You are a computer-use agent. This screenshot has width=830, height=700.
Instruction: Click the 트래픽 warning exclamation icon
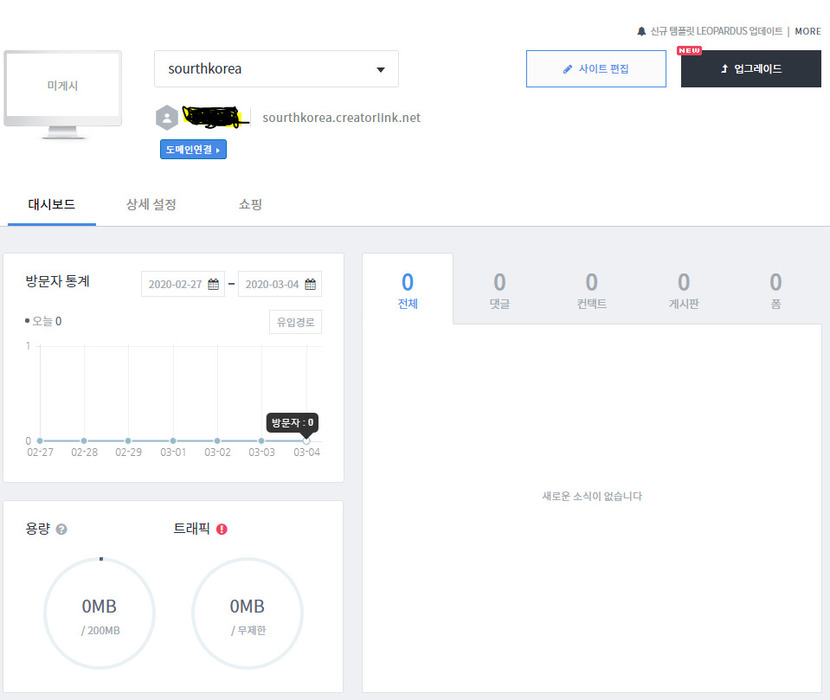[222, 529]
